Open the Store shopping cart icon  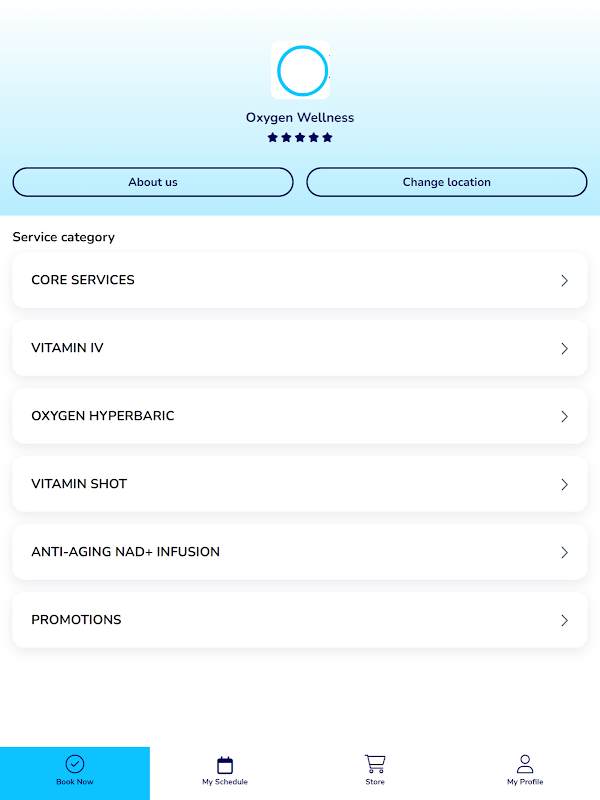click(x=375, y=764)
